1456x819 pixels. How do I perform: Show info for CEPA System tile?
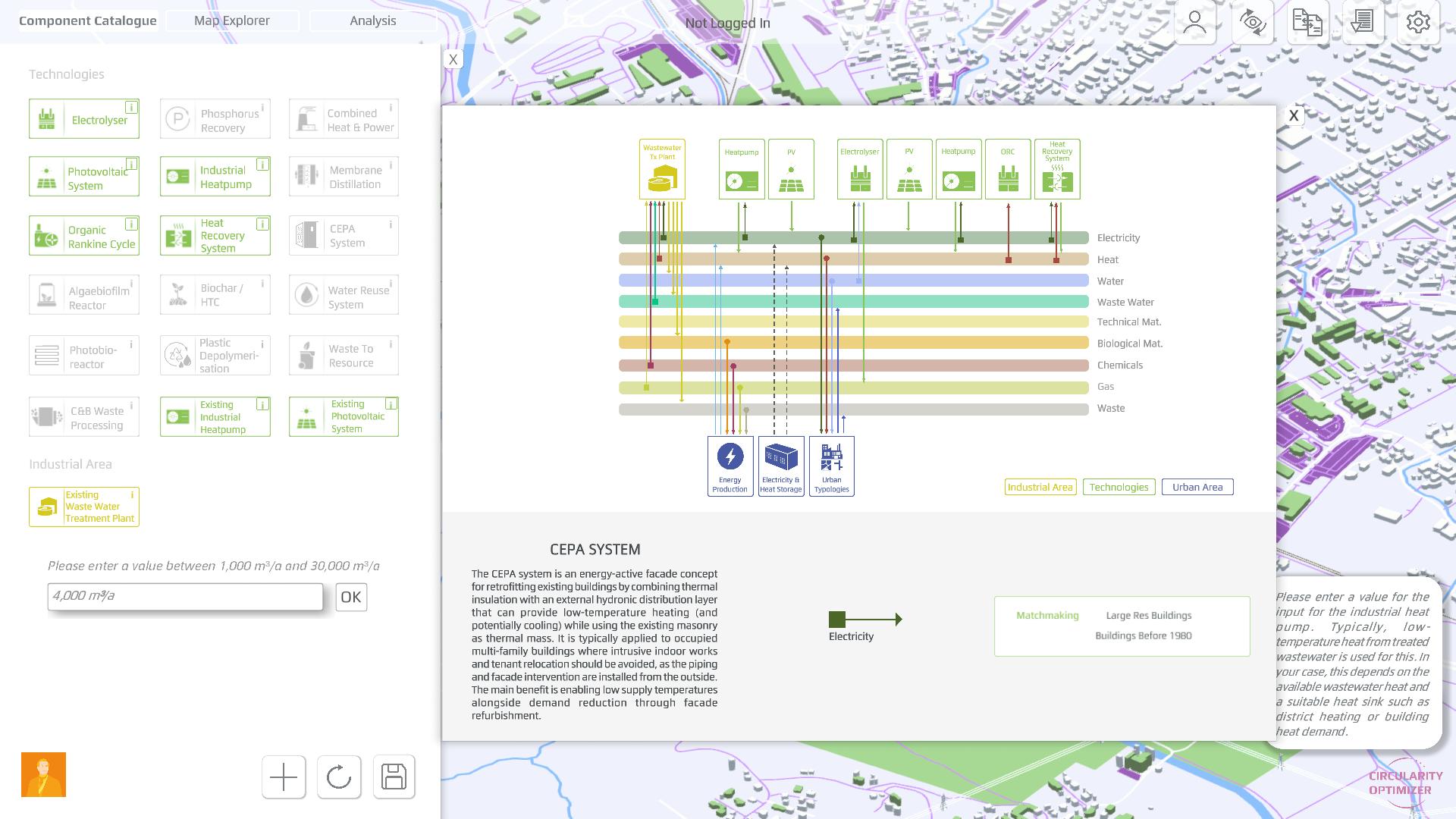(x=391, y=224)
